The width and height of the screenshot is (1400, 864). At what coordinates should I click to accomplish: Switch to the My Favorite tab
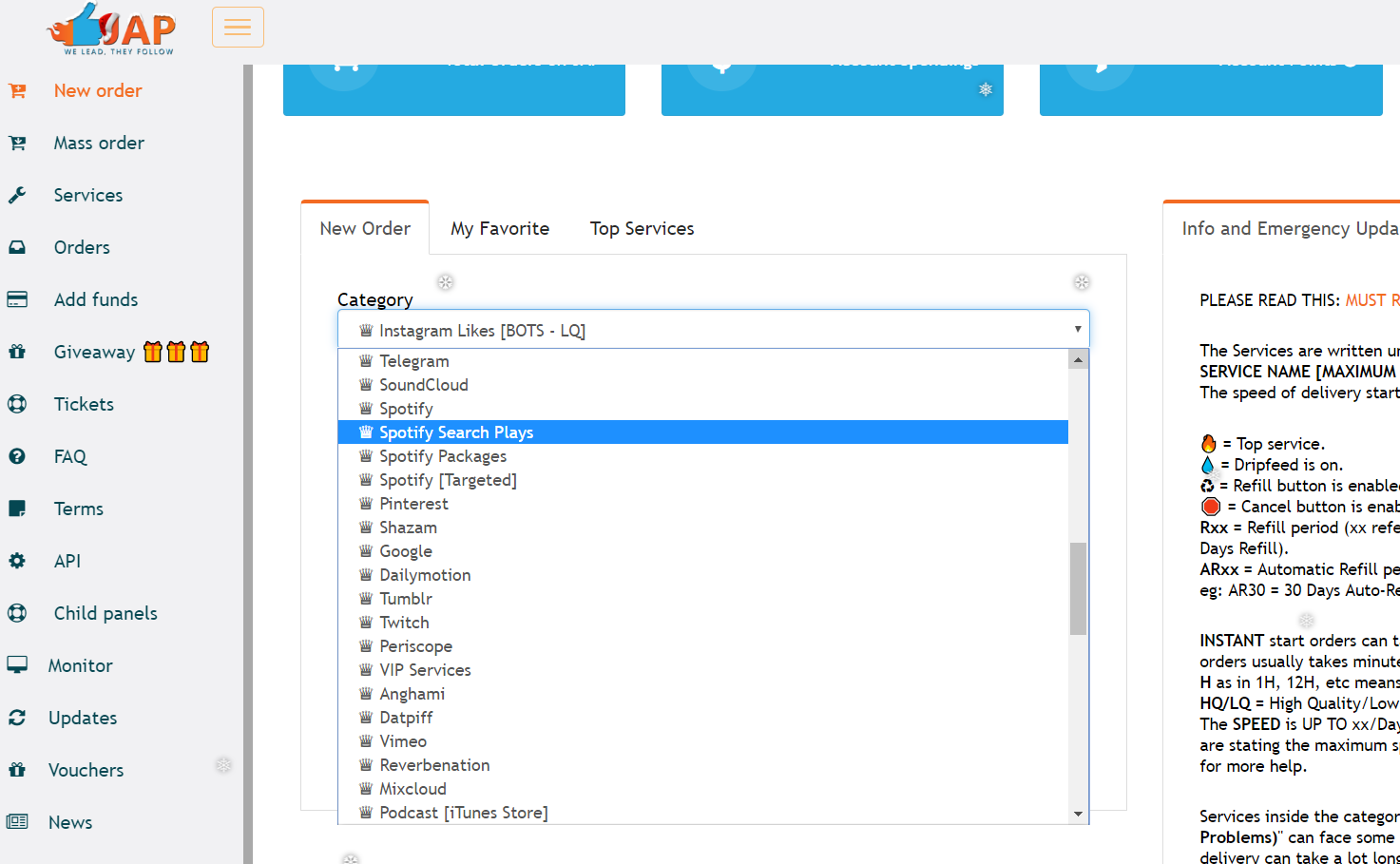click(500, 229)
